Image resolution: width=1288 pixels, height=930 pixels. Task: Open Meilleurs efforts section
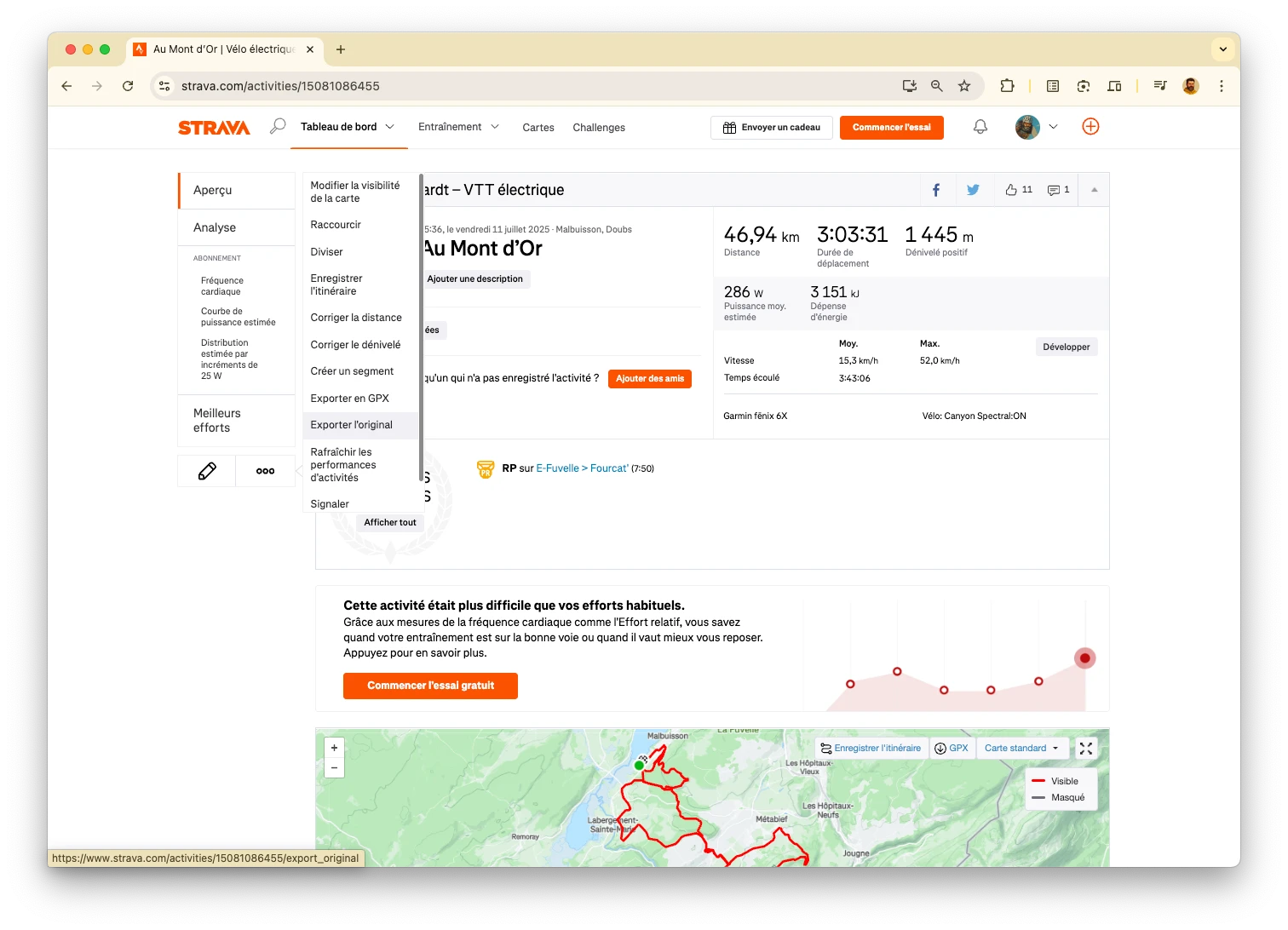[x=237, y=421]
